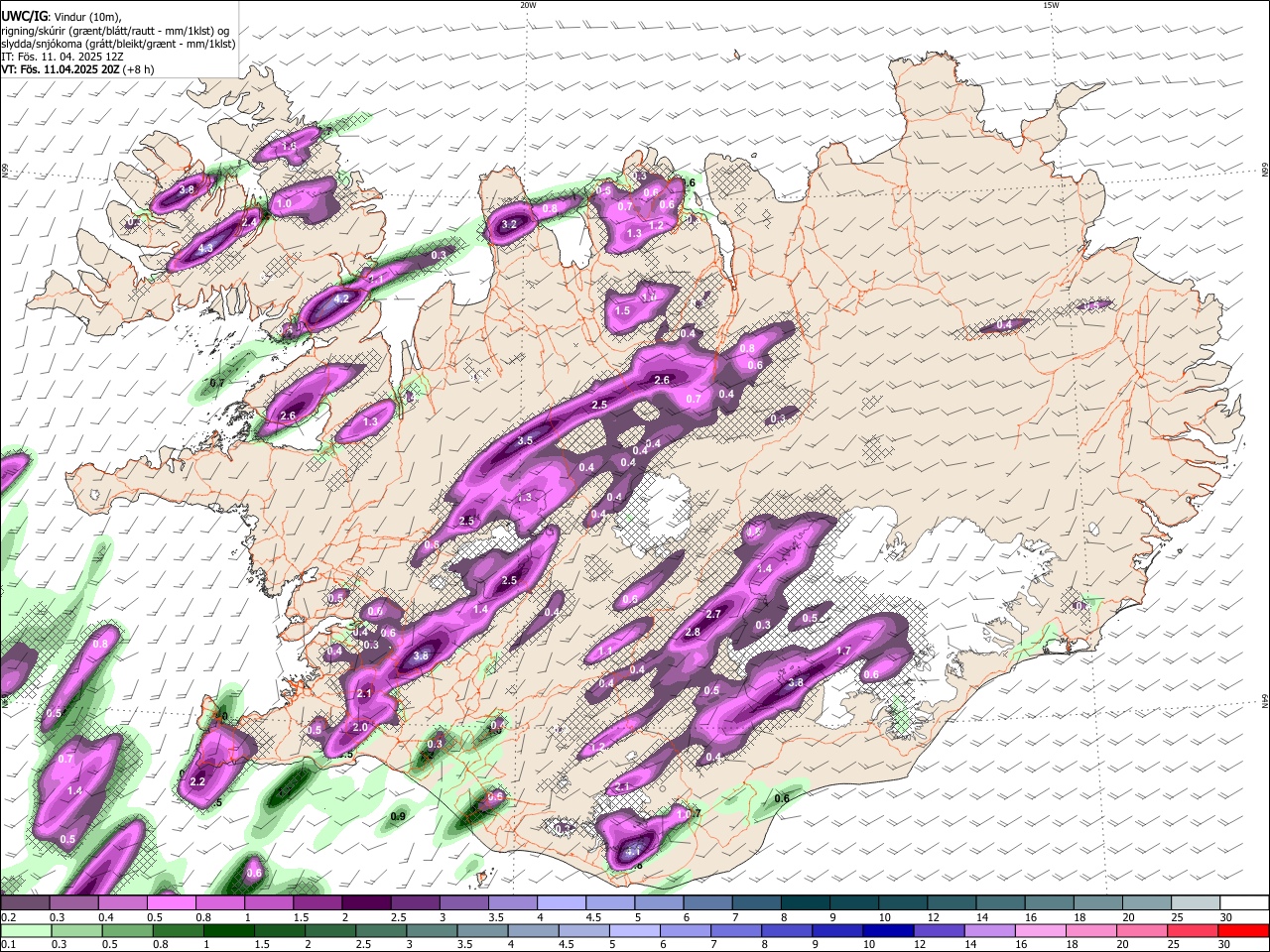Select white upper-row swatch after 30
Image resolution: width=1270 pixels, height=952 pixels.
pos(1244,903)
